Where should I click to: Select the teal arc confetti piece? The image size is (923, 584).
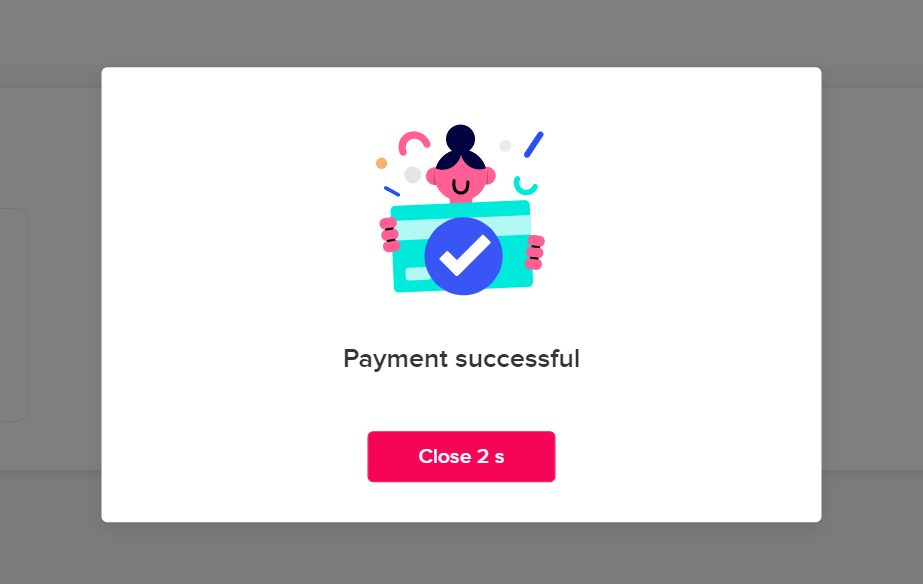pyautogui.click(x=525, y=185)
